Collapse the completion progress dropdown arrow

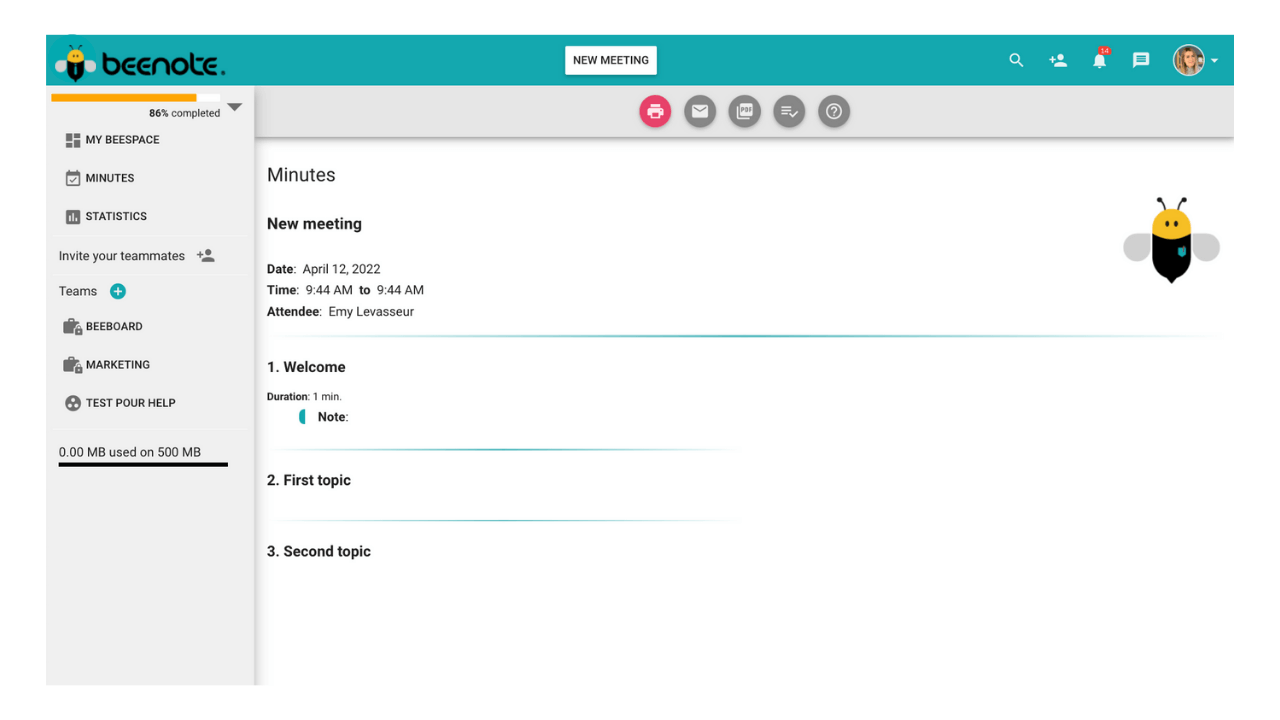coord(235,107)
